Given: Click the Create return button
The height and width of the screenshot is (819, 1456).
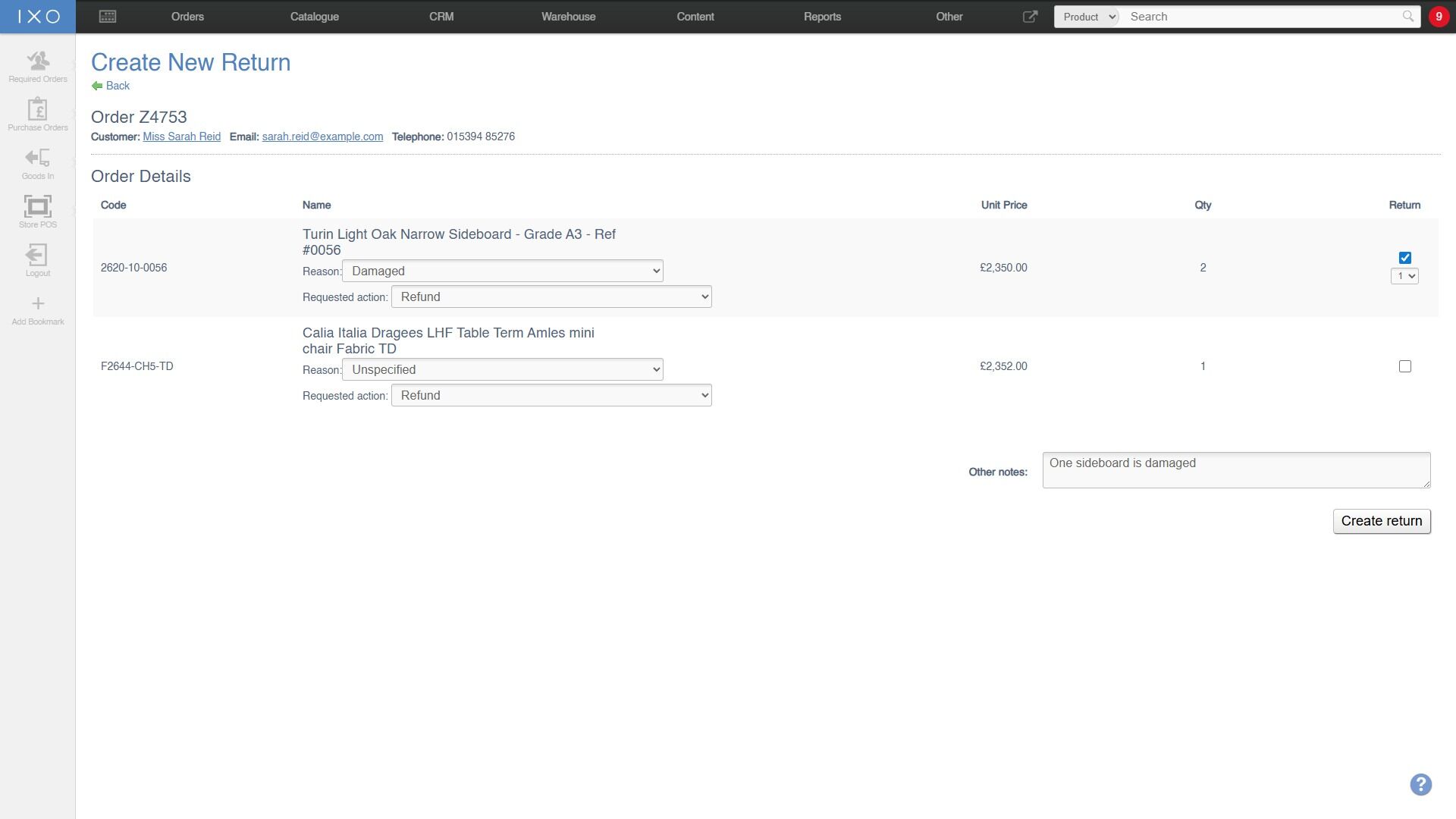Looking at the screenshot, I should click(x=1382, y=521).
